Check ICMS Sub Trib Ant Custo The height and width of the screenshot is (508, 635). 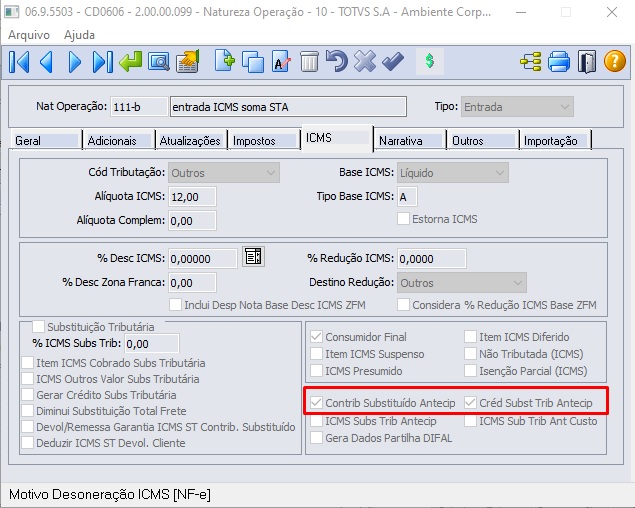(x=470, y=420)
